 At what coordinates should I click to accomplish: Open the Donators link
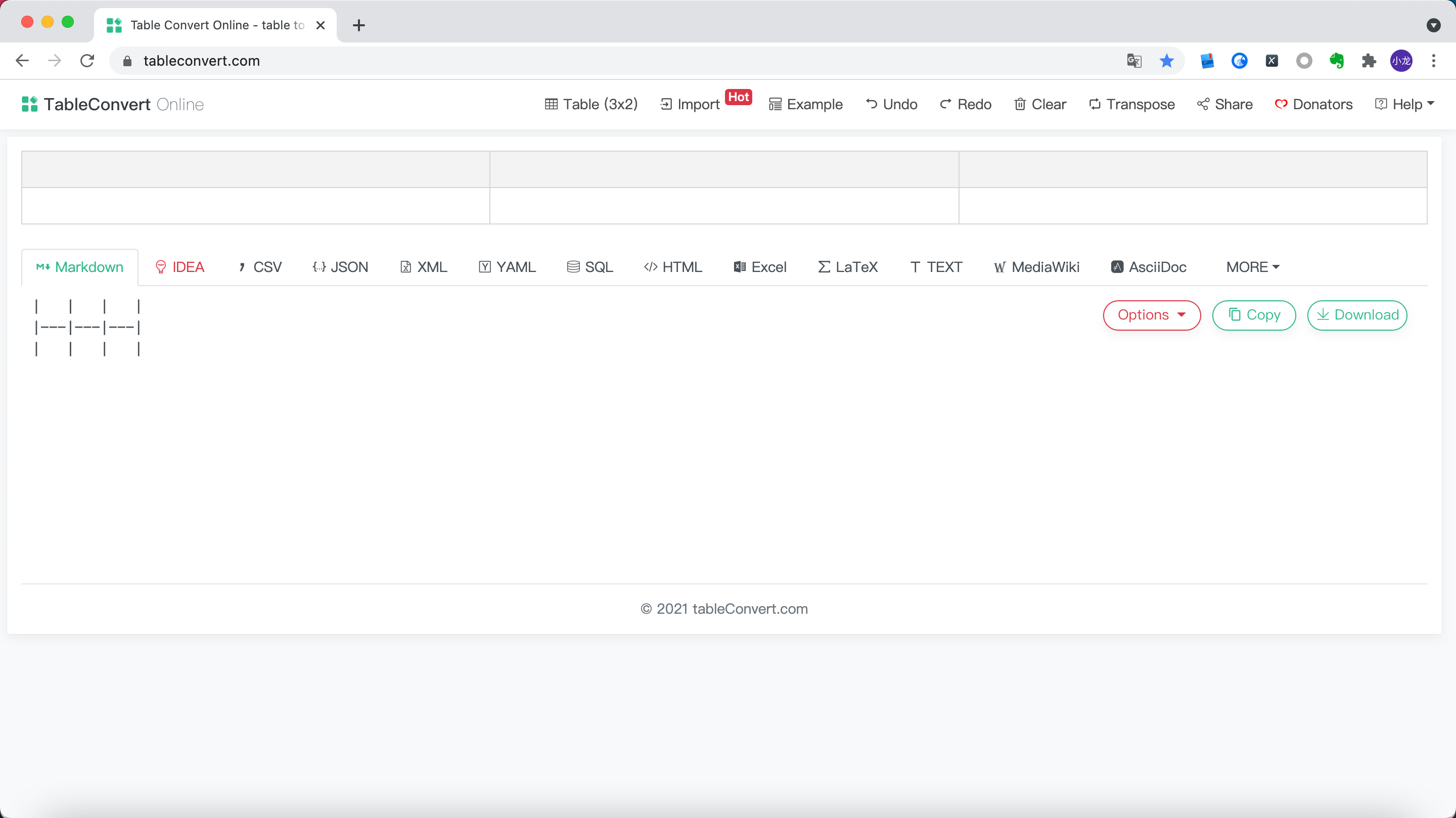(x=1313, y=104)
